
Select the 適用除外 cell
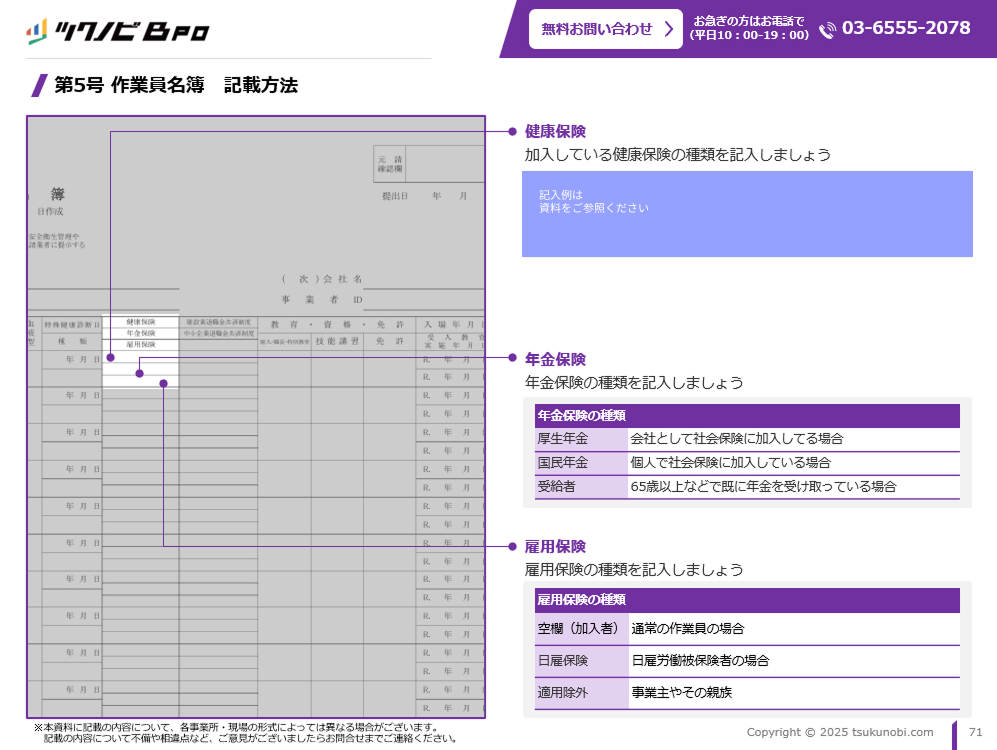(581, 693)
